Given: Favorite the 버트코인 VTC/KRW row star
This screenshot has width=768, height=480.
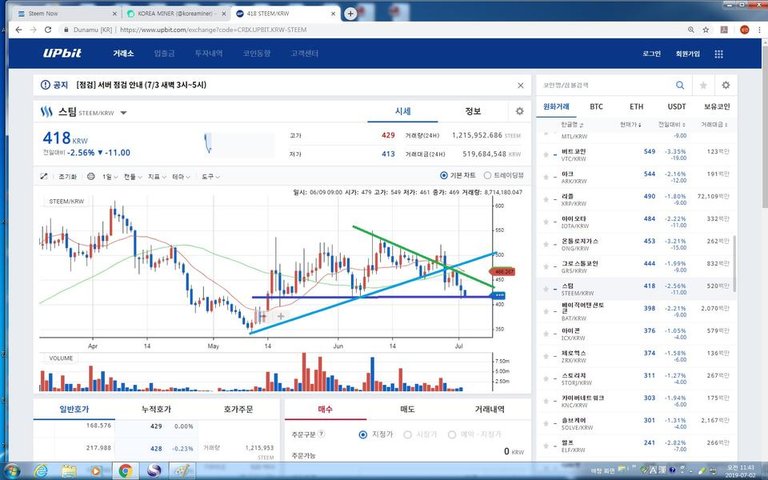Looking at the screenshot, I should (x=546, y=155).
